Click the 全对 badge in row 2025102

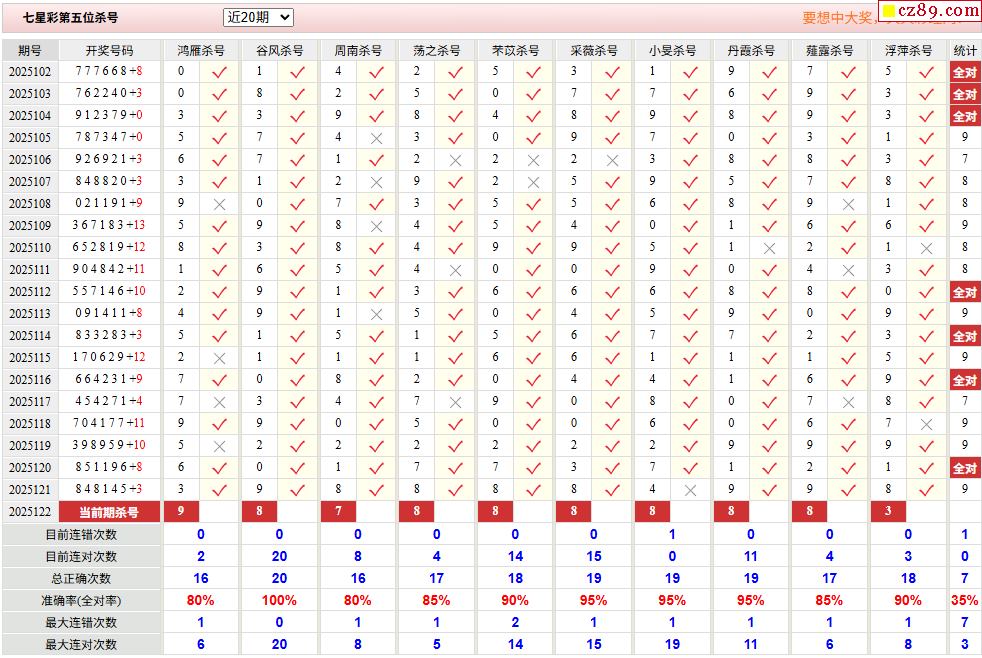coord(964,72)
